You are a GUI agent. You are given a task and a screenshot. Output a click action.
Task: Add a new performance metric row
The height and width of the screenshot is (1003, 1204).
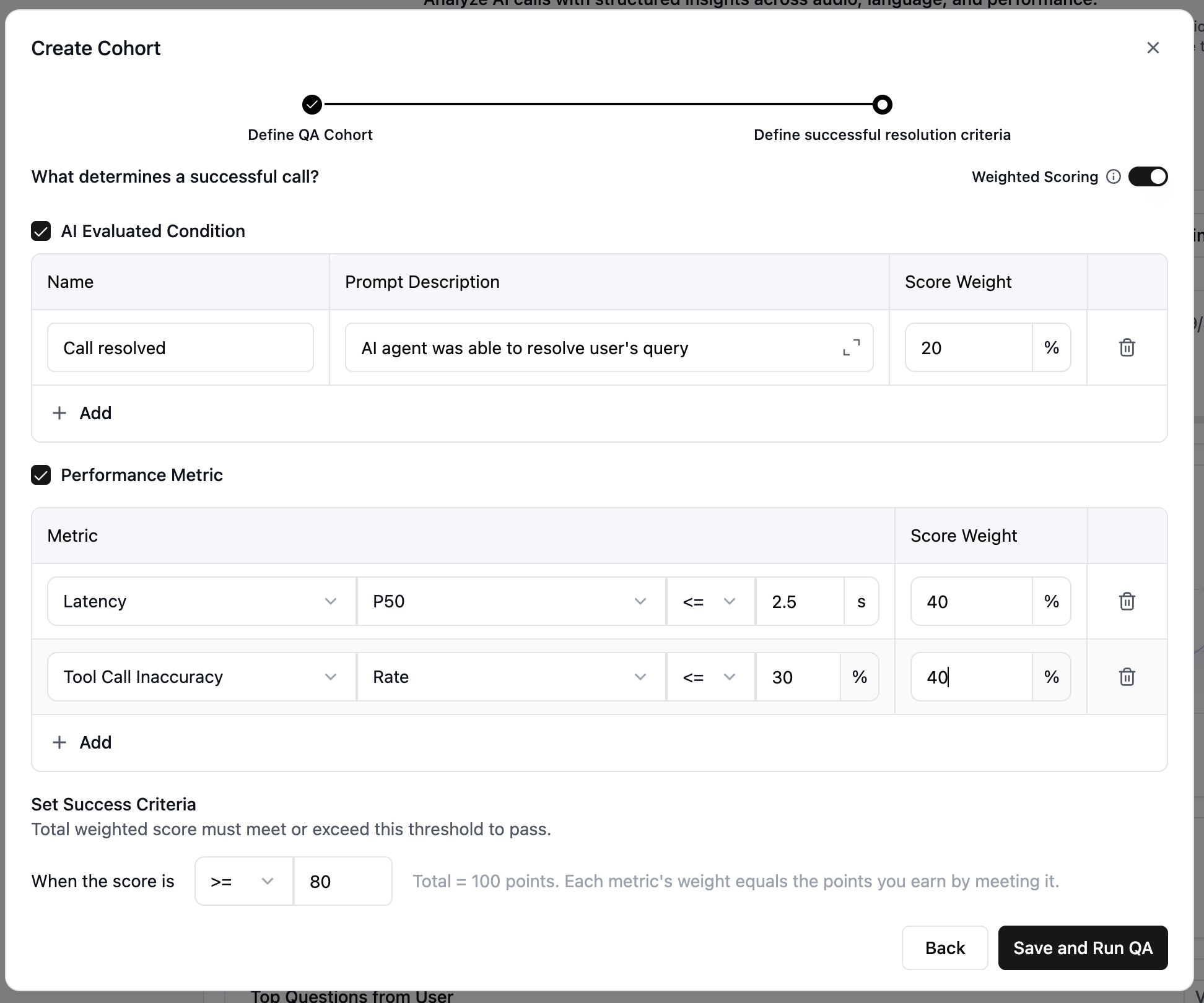(x=82, y=742)
